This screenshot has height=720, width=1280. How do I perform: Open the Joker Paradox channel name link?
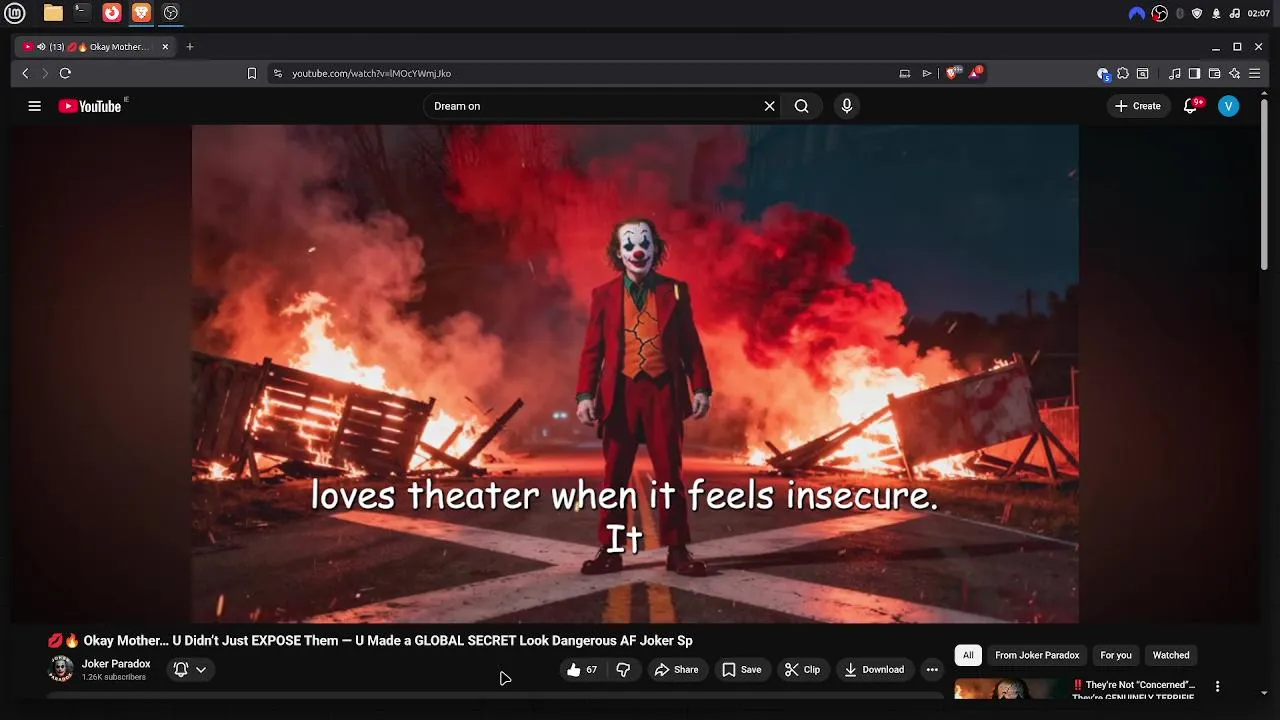click(x=116, y=664)
